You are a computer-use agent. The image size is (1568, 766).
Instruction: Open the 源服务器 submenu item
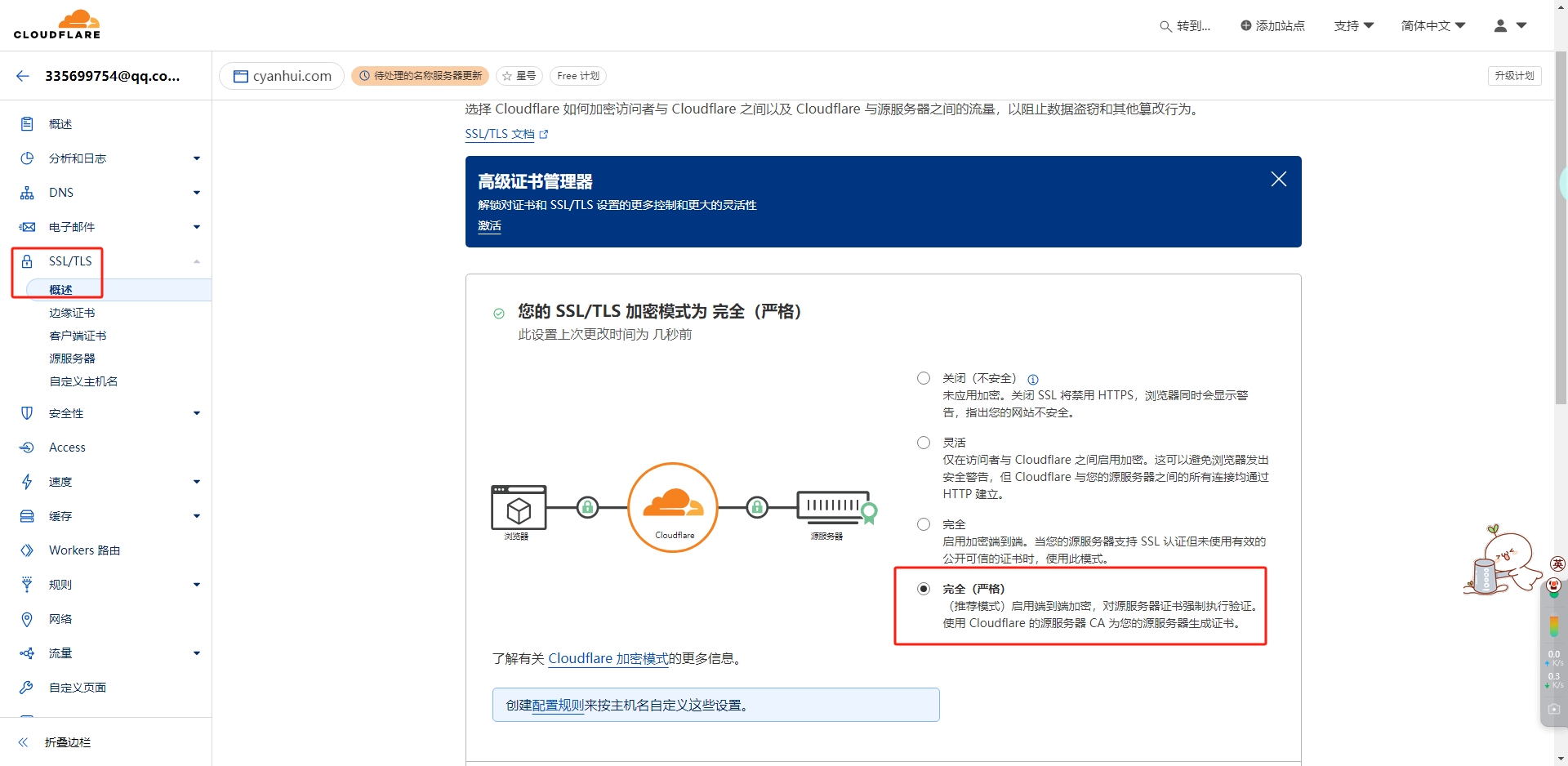72,359
